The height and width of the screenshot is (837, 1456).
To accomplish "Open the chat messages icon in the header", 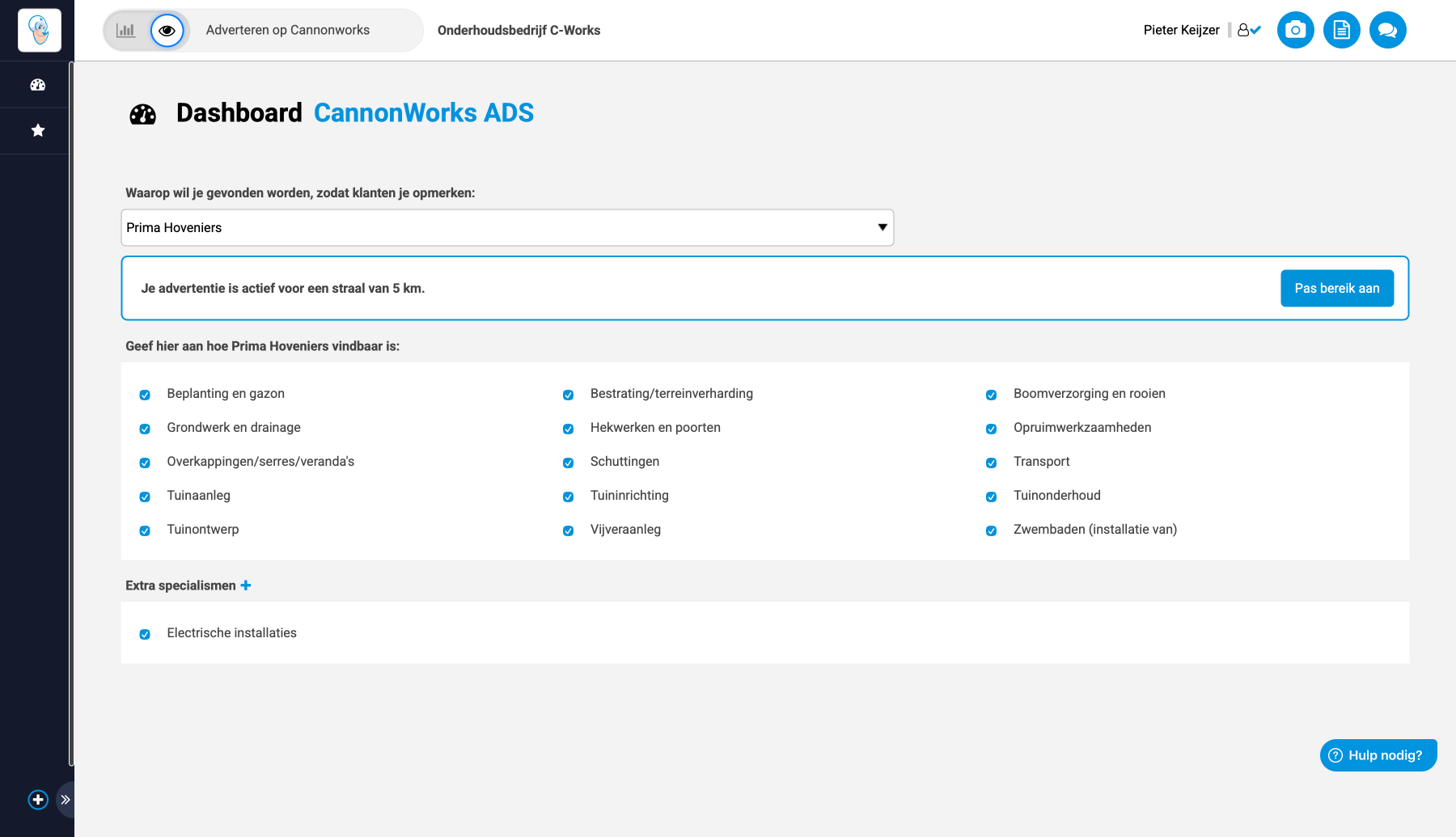I will tap(1387, 31).
